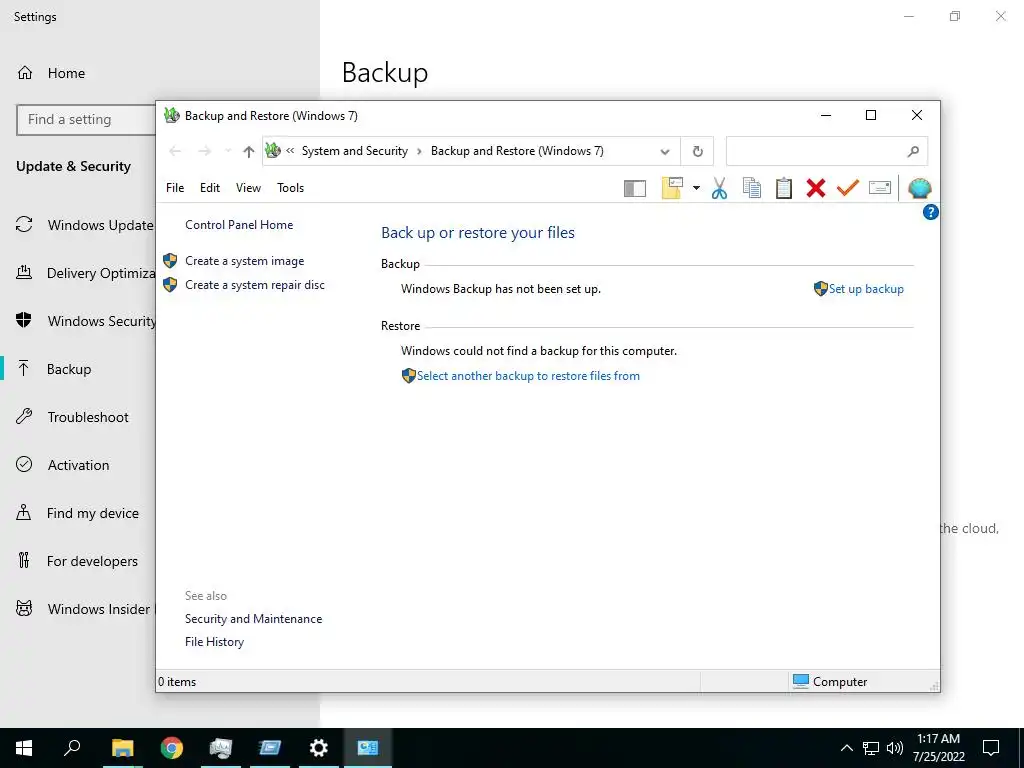Click the scissors Cut icon
This screenshot has height=768, width=1024.
(719, 188)
